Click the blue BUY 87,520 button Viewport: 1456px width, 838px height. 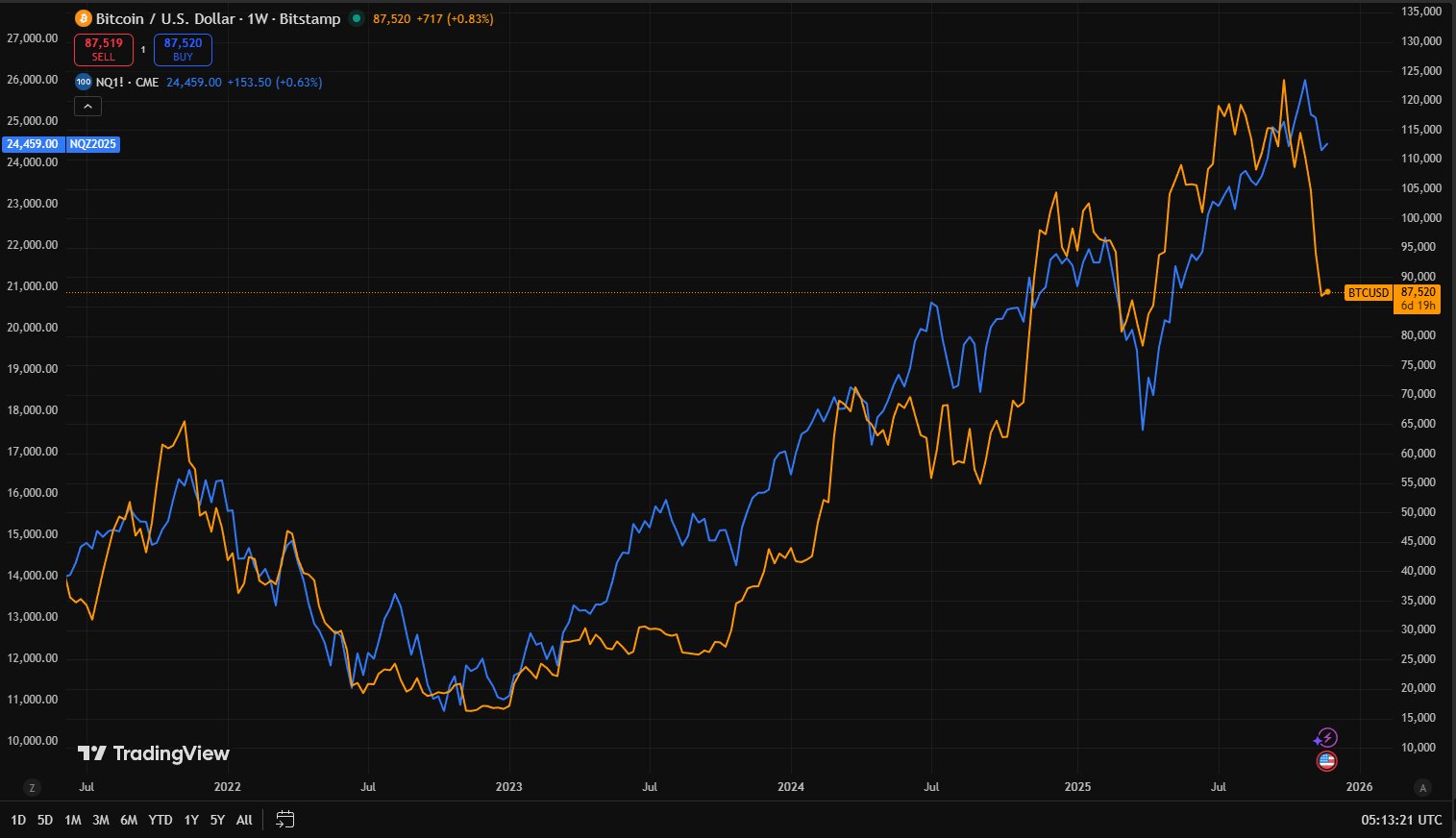tap(183, 50)
